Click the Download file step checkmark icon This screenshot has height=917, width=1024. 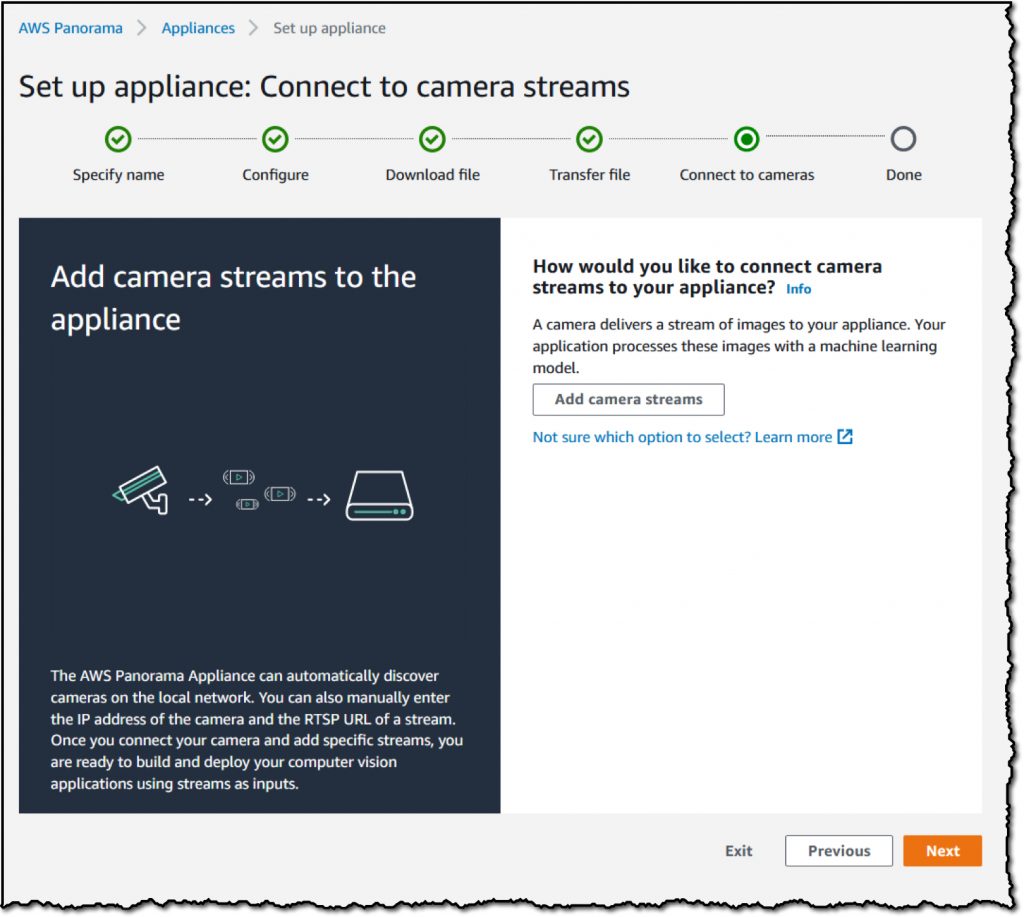[432, 139]
